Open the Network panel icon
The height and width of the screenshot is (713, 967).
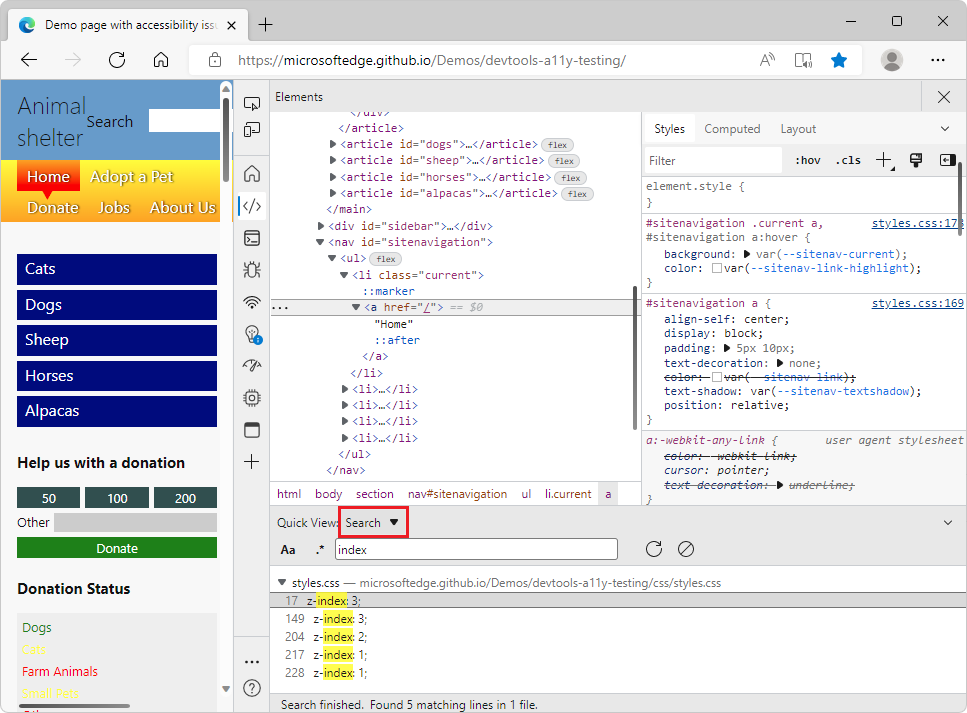[x=251, y=302]
